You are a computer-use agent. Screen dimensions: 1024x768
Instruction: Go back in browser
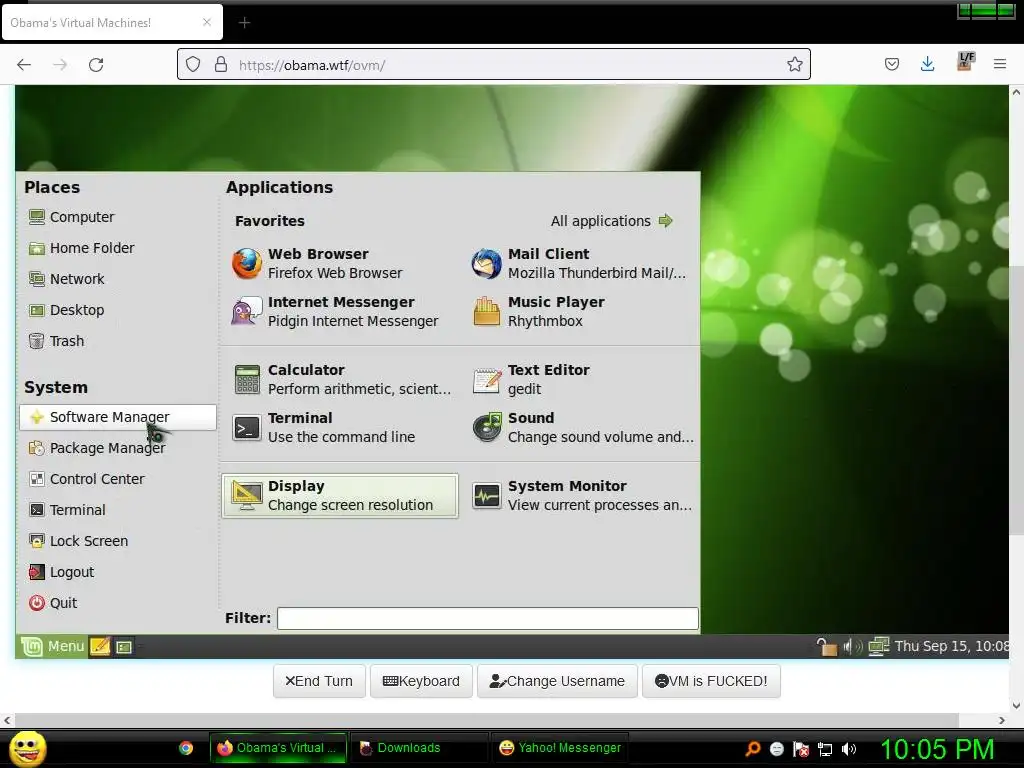click(24, 65)
